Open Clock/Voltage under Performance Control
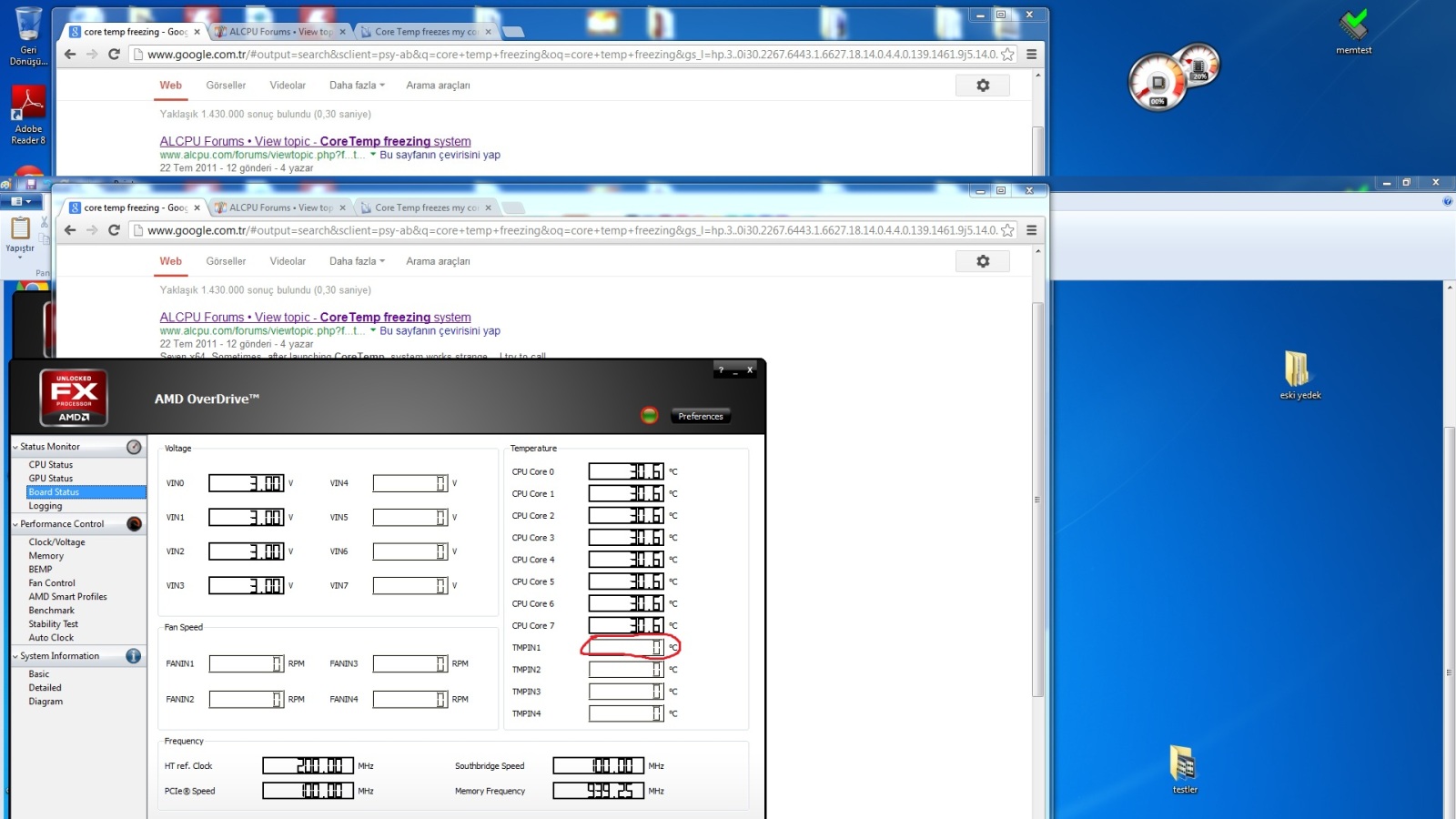 [x=56, y=542]
